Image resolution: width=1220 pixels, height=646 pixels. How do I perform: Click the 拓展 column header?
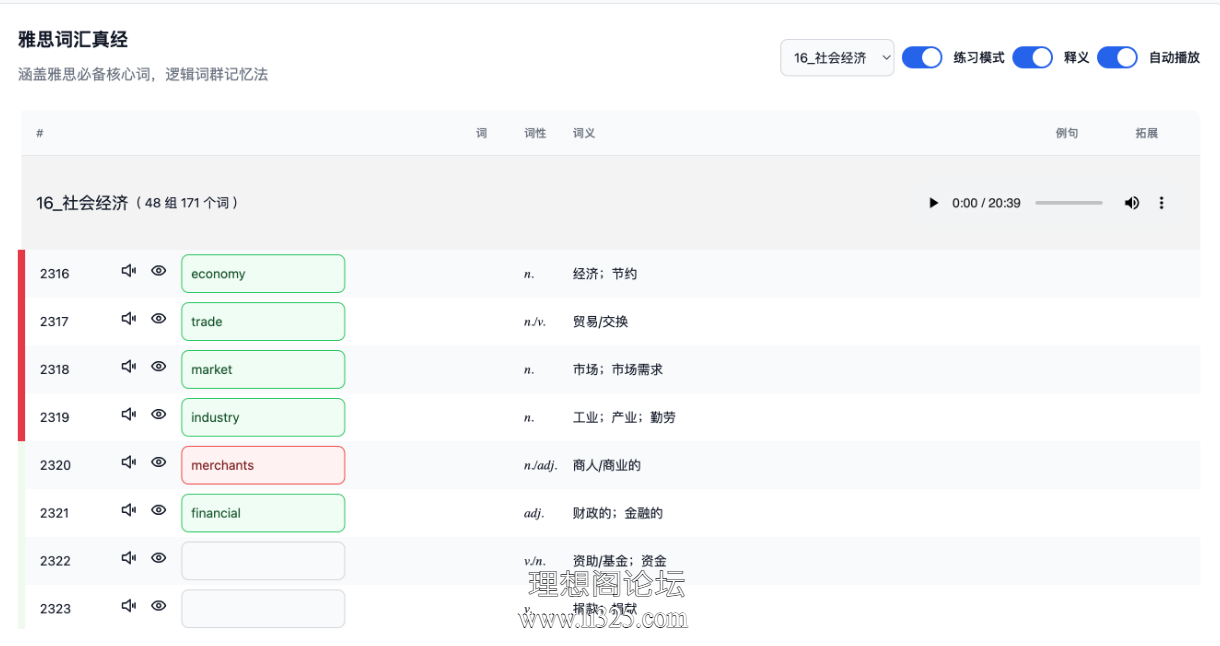[x=1146, y=133]
